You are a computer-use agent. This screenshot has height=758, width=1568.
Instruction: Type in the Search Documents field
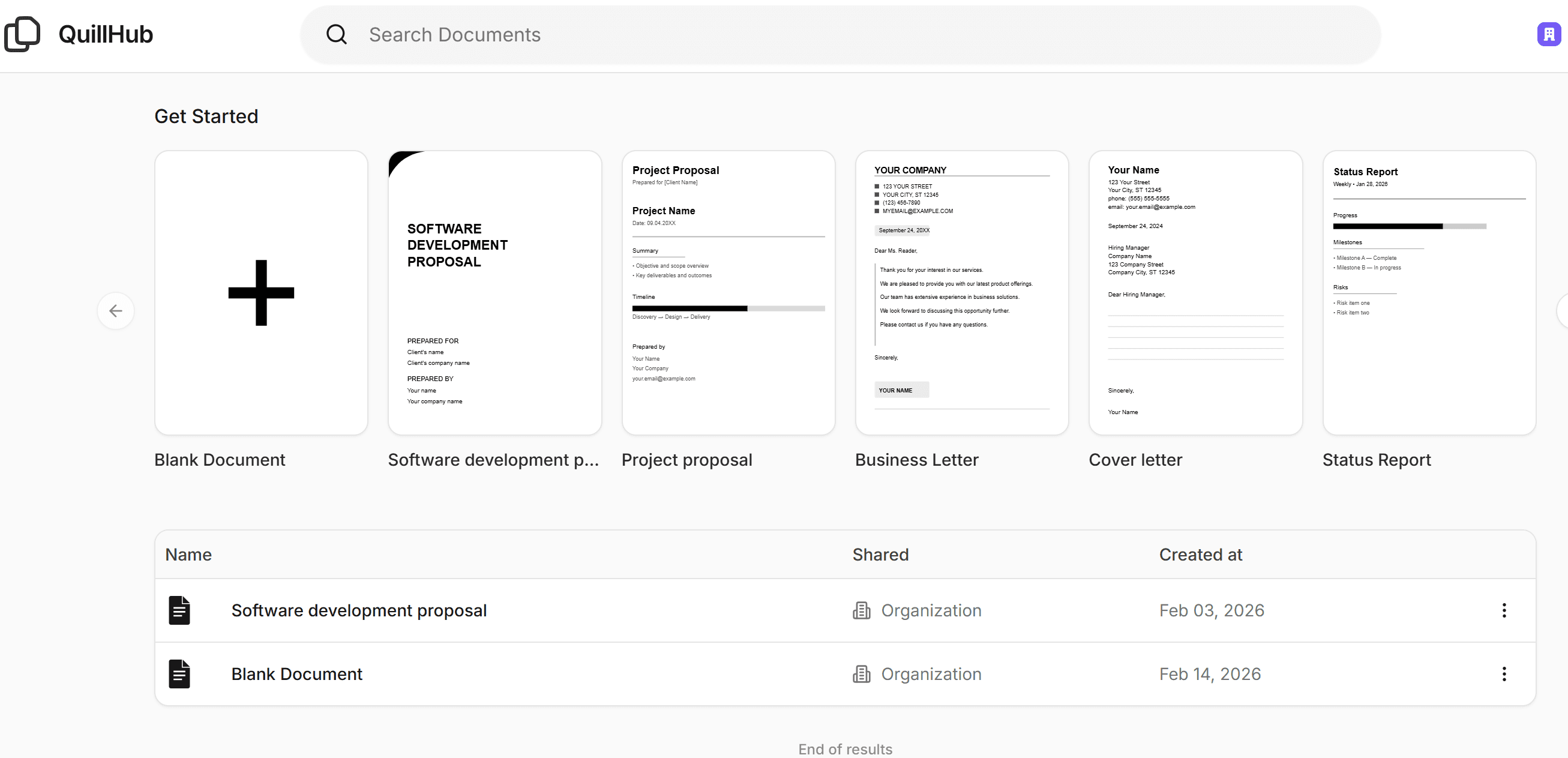tap(840, 35)
